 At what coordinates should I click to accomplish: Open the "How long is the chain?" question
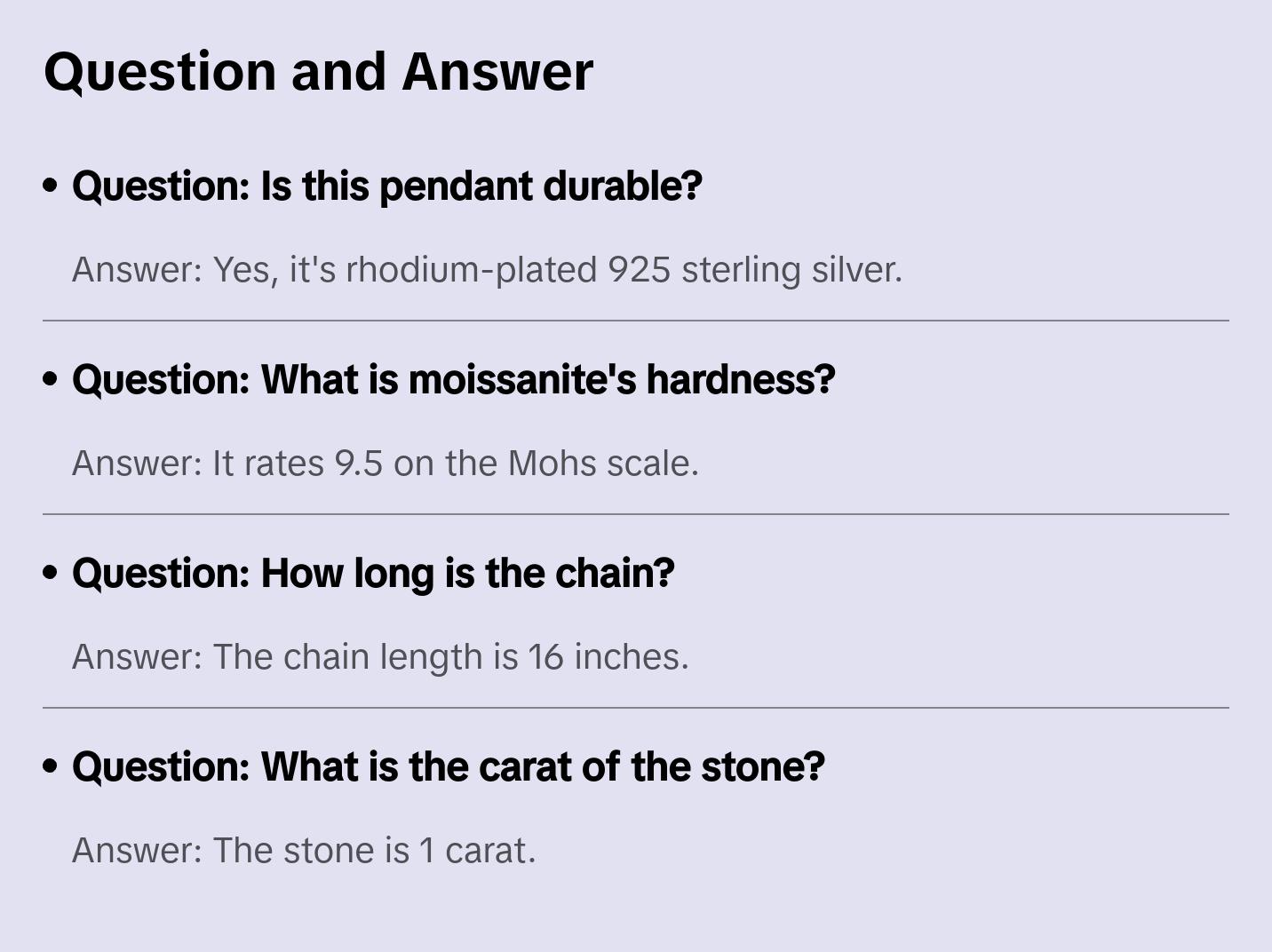pos(373,573)
